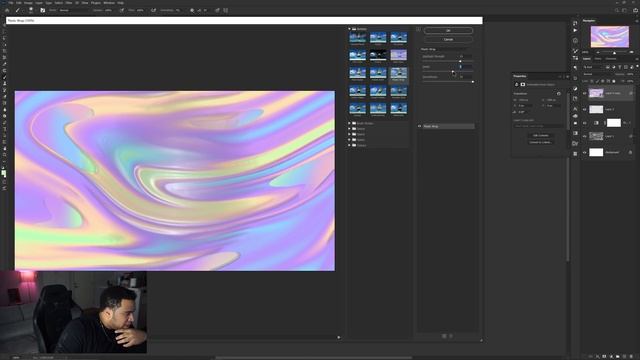
Task: Collapse the Artistic filter folder
Action: (350, 29)
